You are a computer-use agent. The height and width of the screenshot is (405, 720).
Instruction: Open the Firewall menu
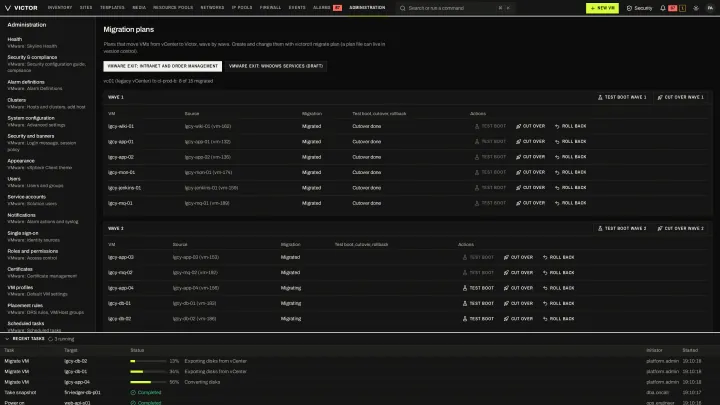(270, 8)
